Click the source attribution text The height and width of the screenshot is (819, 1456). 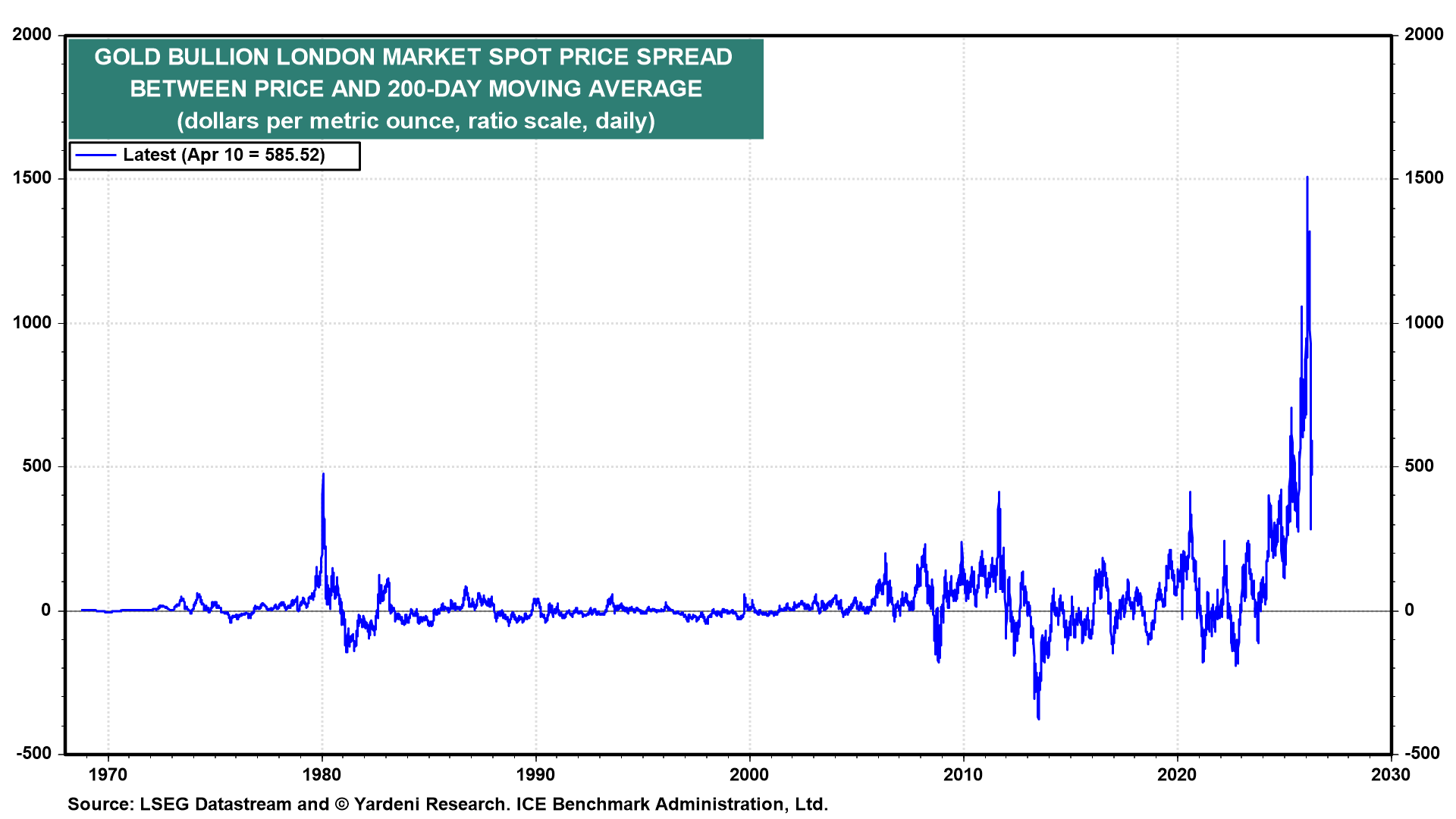[x=447, y=804]
